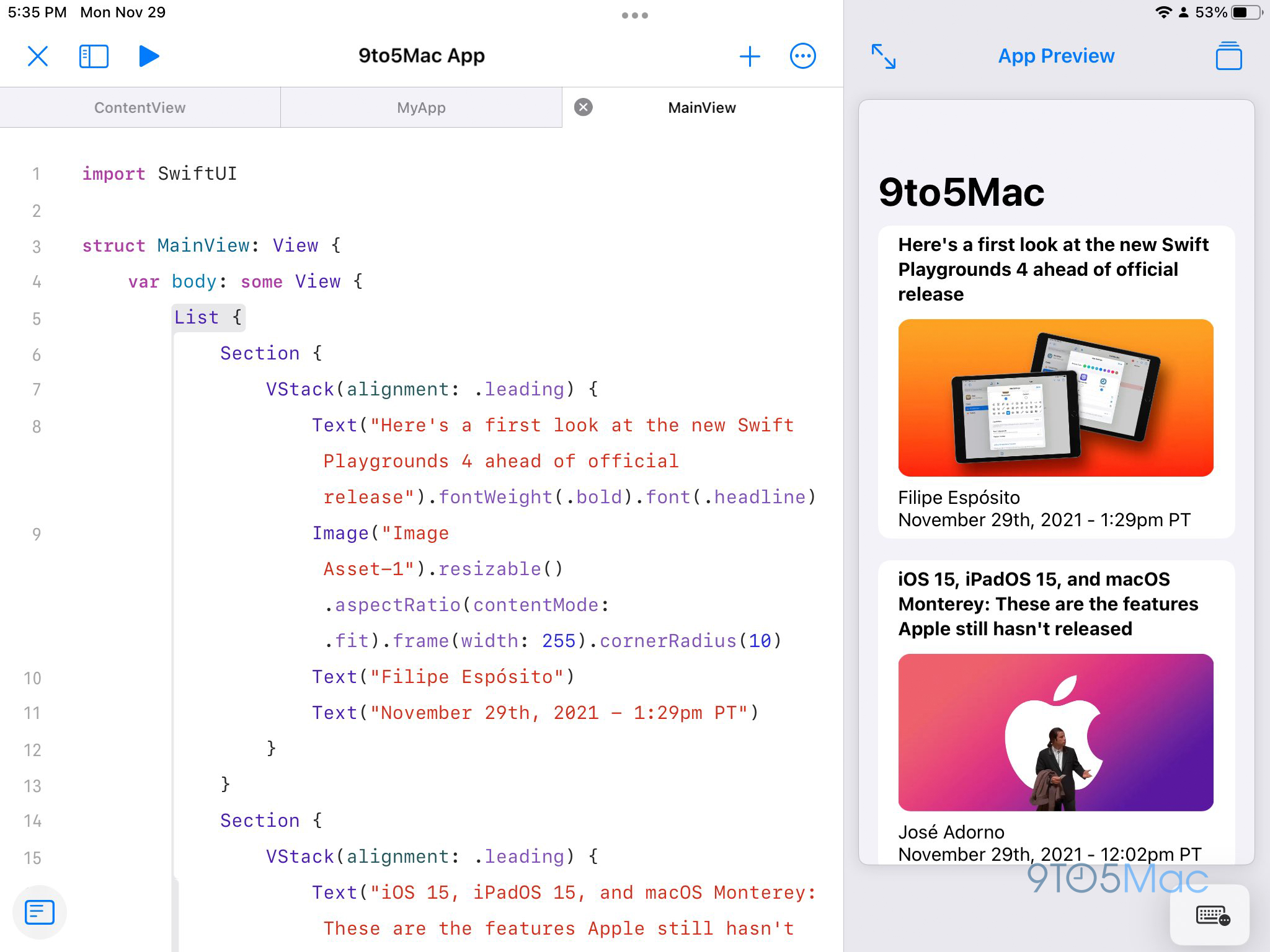Tap the multitasking dots at top center

[x=635, y=15]
